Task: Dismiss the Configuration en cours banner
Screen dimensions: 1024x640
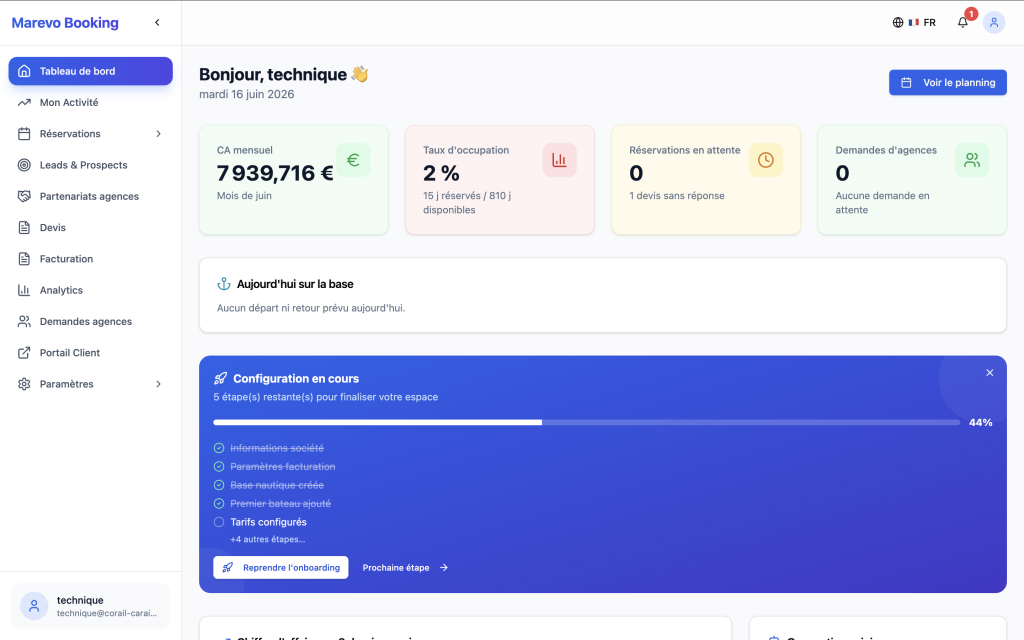Action: 989,373
